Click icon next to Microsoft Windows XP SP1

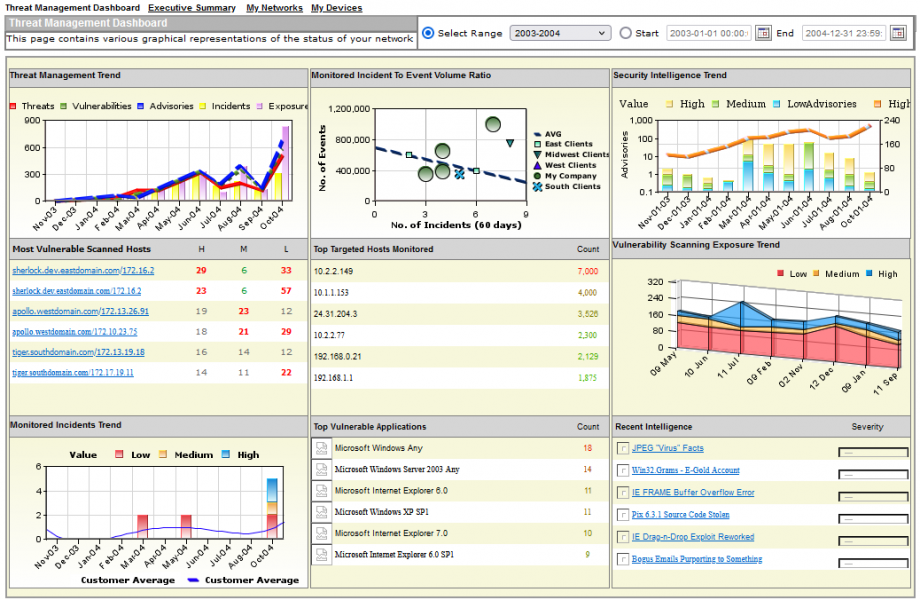pos(322,512)
